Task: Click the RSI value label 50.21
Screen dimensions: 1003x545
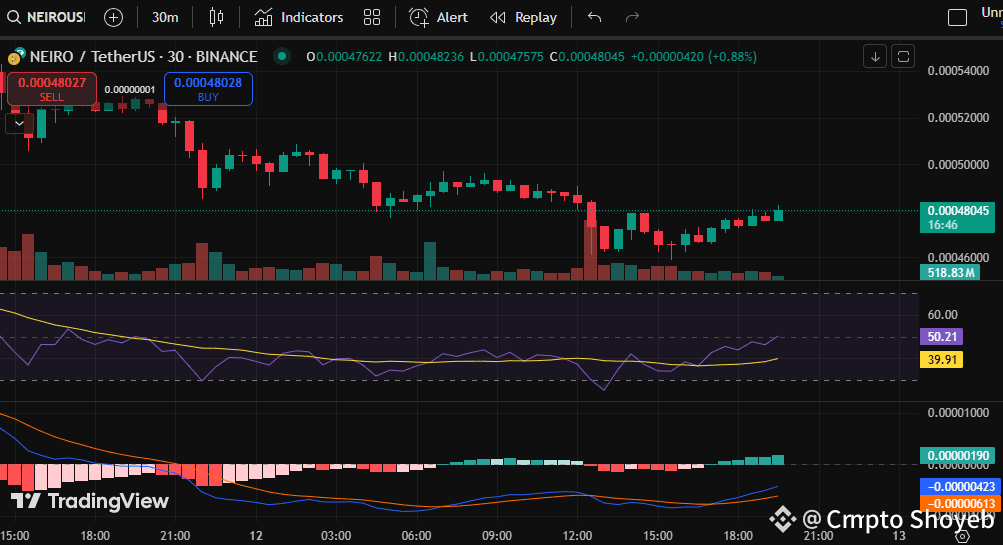Action: click(x=941, y=336)
